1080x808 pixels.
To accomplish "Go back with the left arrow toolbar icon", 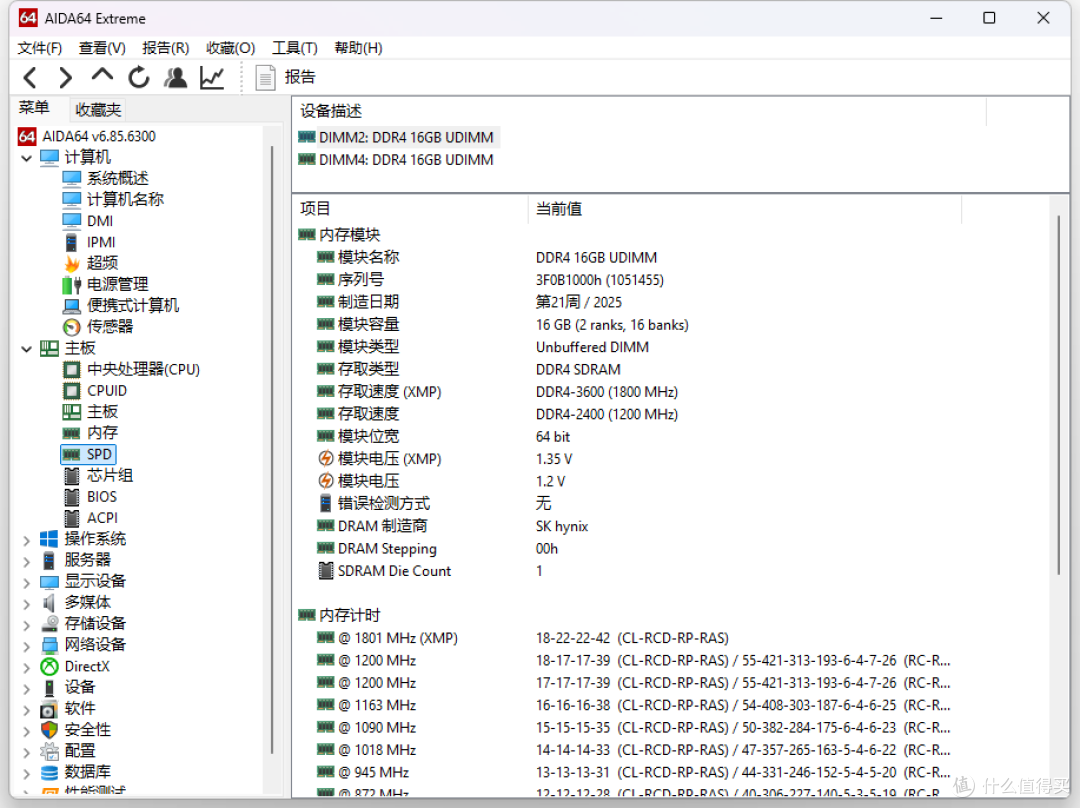I will click(30, 77).
